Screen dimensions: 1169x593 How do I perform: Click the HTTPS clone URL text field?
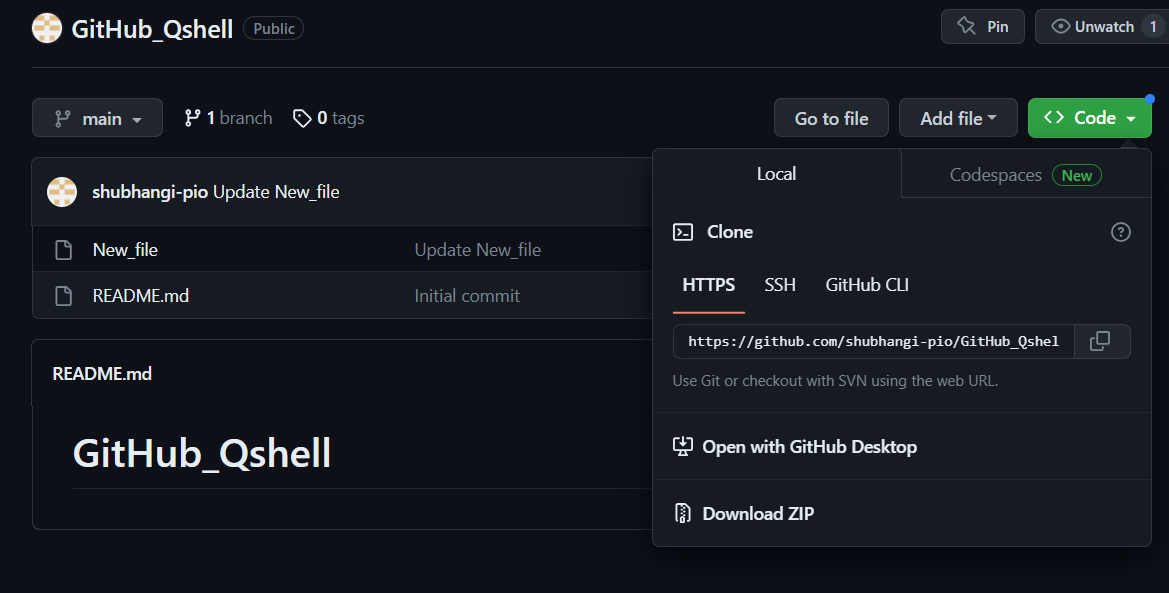point(872,341)
